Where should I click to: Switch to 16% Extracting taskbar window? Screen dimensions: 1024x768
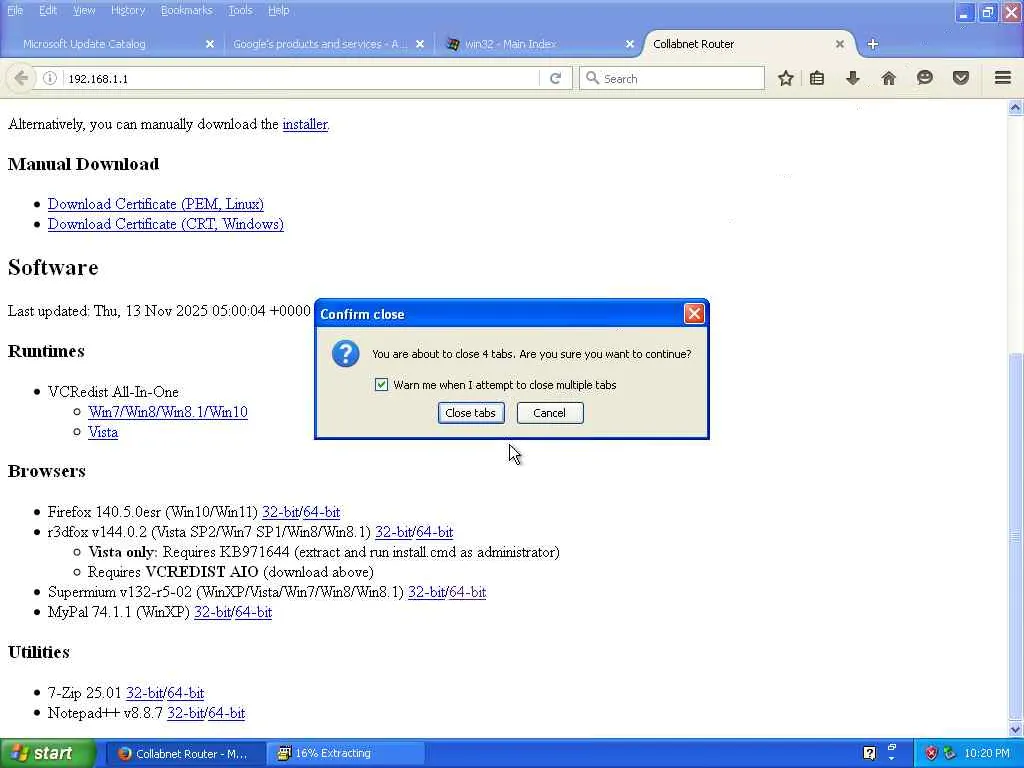click(x=346, y=753)
